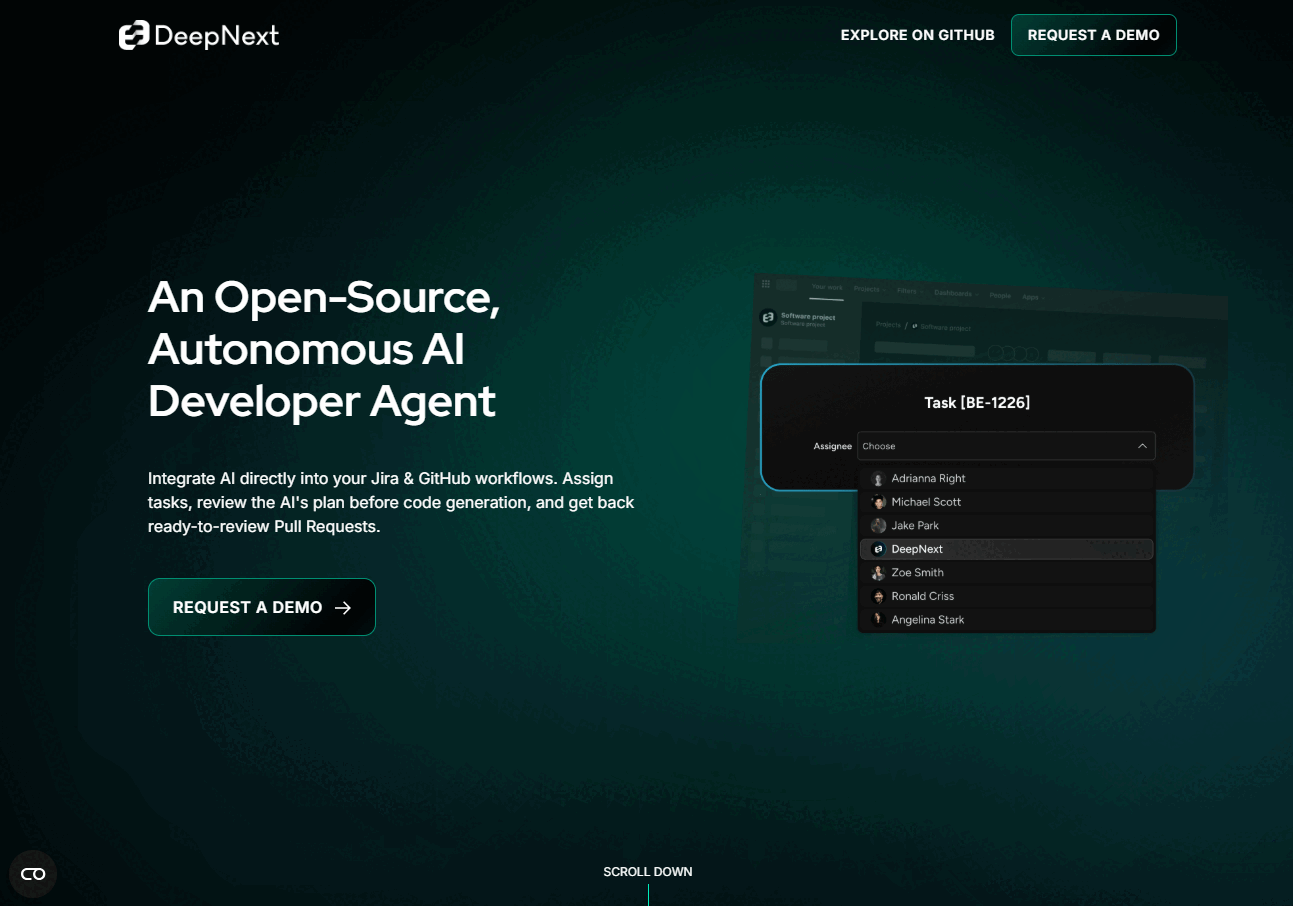Screen dimensions: 1293x906
Task: Click the app grid icon in mockup
Action: (766, 284)
